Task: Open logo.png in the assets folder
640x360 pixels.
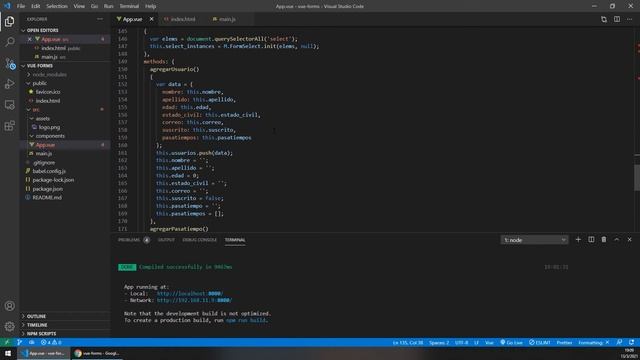Action: coord(49,127)
